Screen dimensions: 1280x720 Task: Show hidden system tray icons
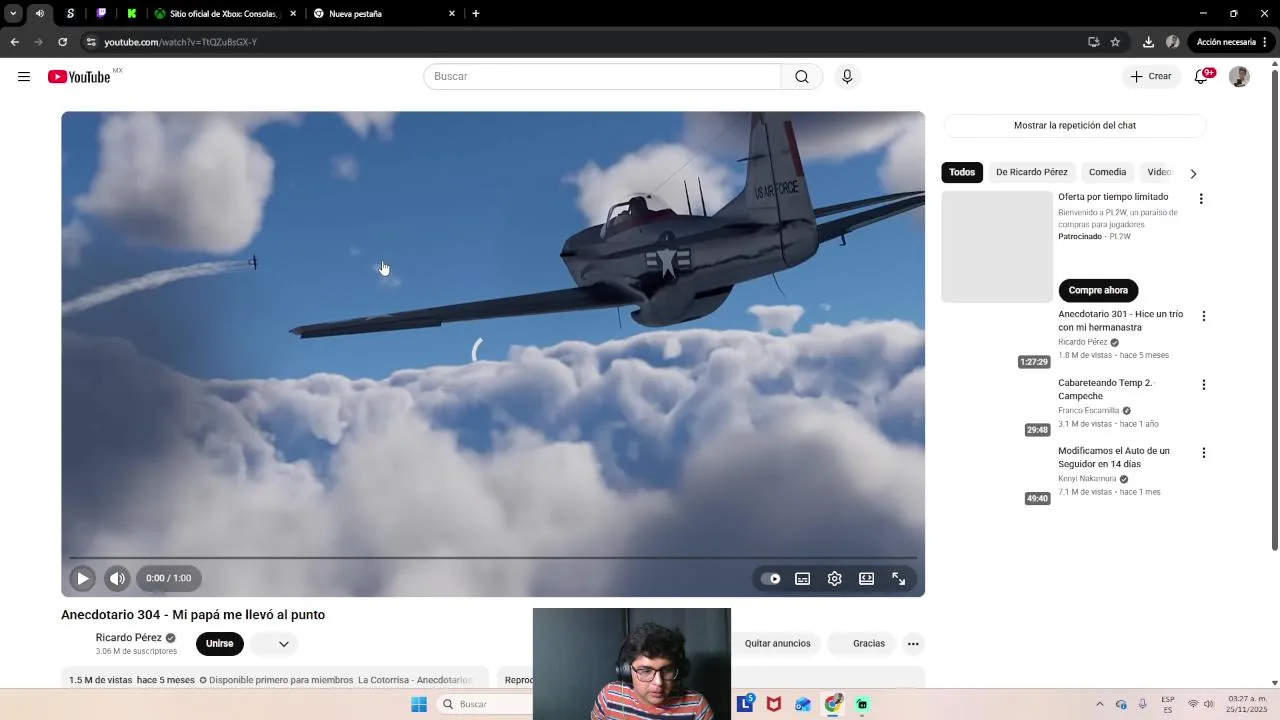1100,704
